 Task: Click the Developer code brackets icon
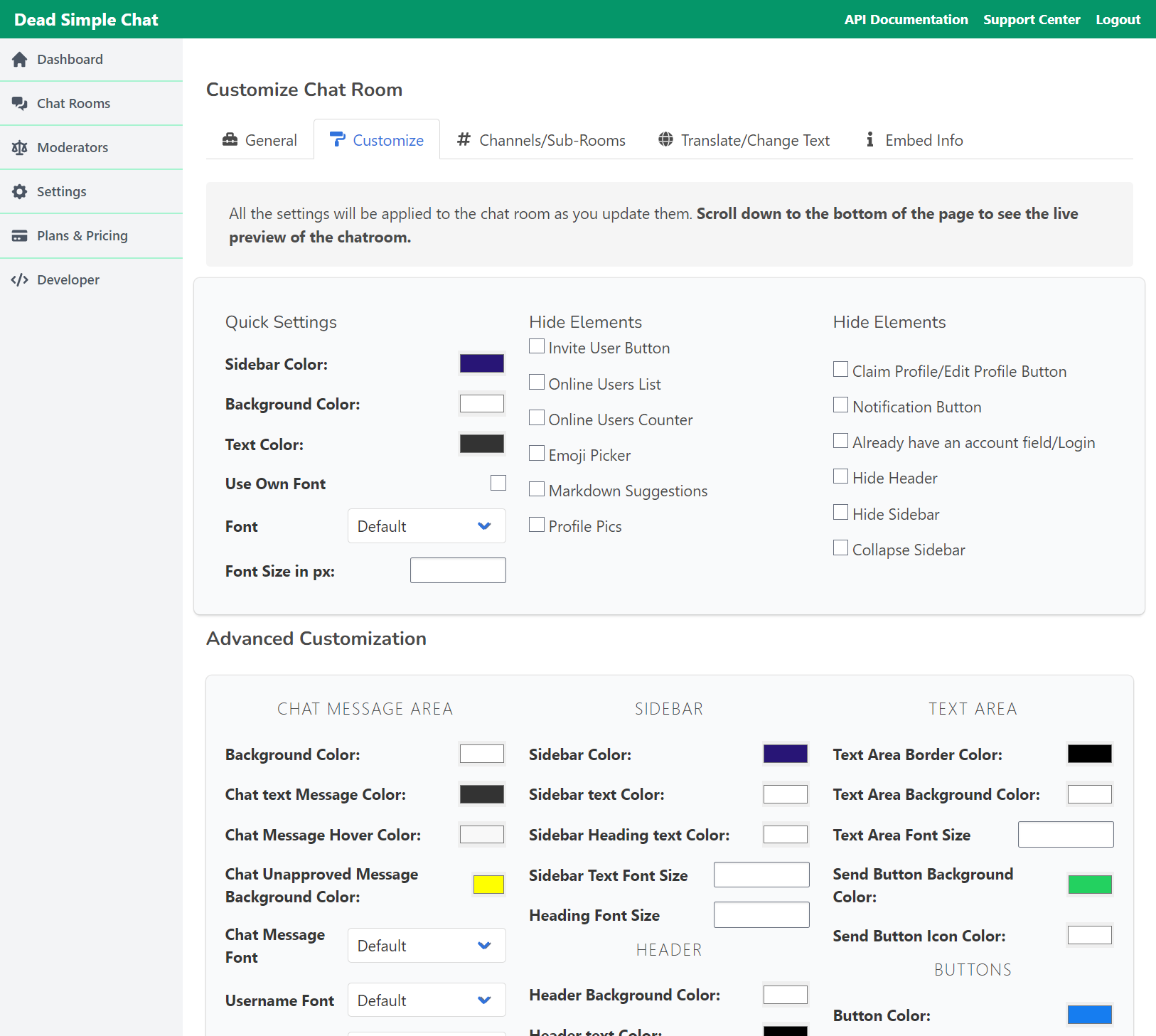click(20, 279)
